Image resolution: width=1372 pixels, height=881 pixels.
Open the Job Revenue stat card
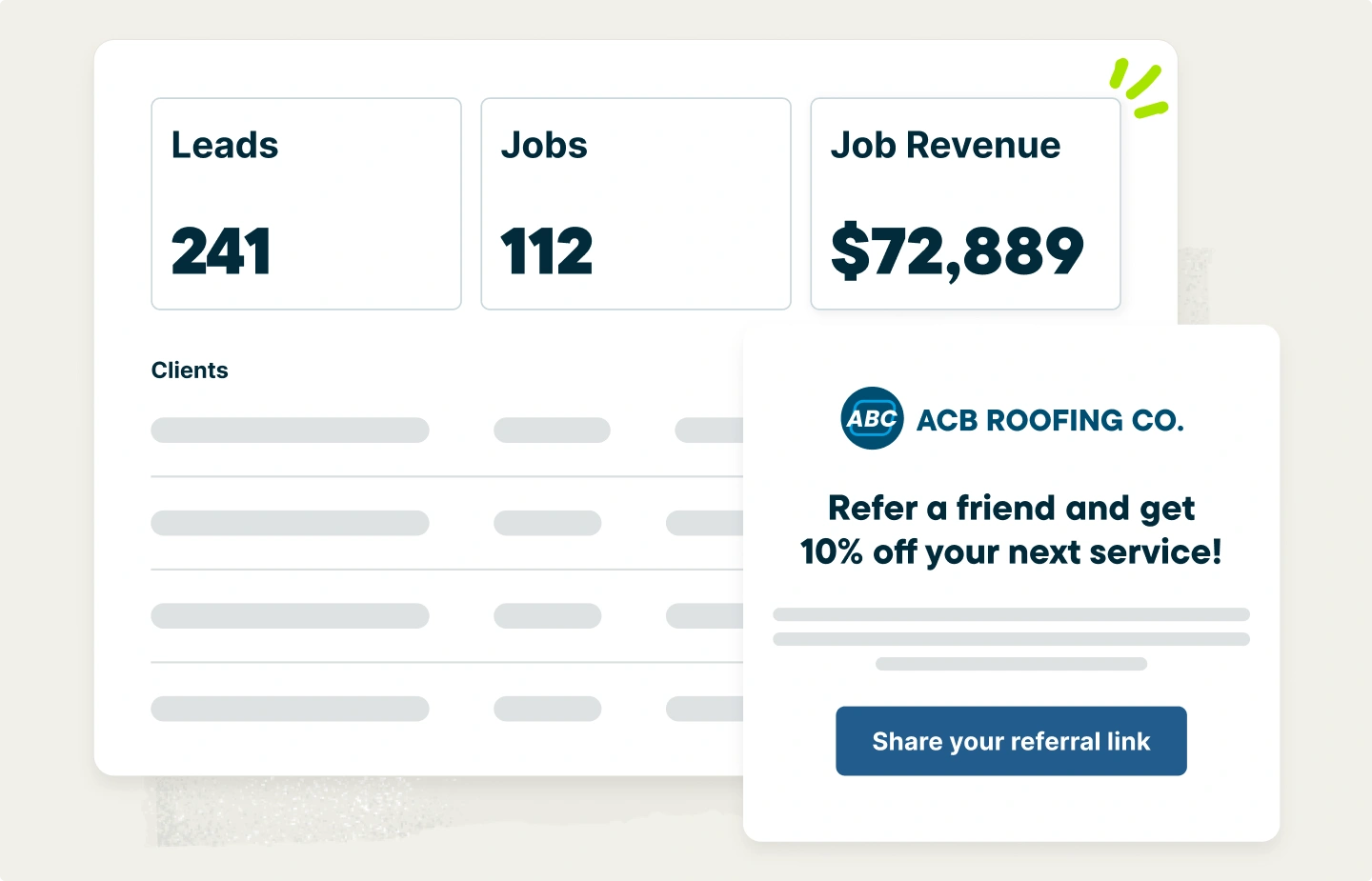pyautogui.click(x=965, y=204)
